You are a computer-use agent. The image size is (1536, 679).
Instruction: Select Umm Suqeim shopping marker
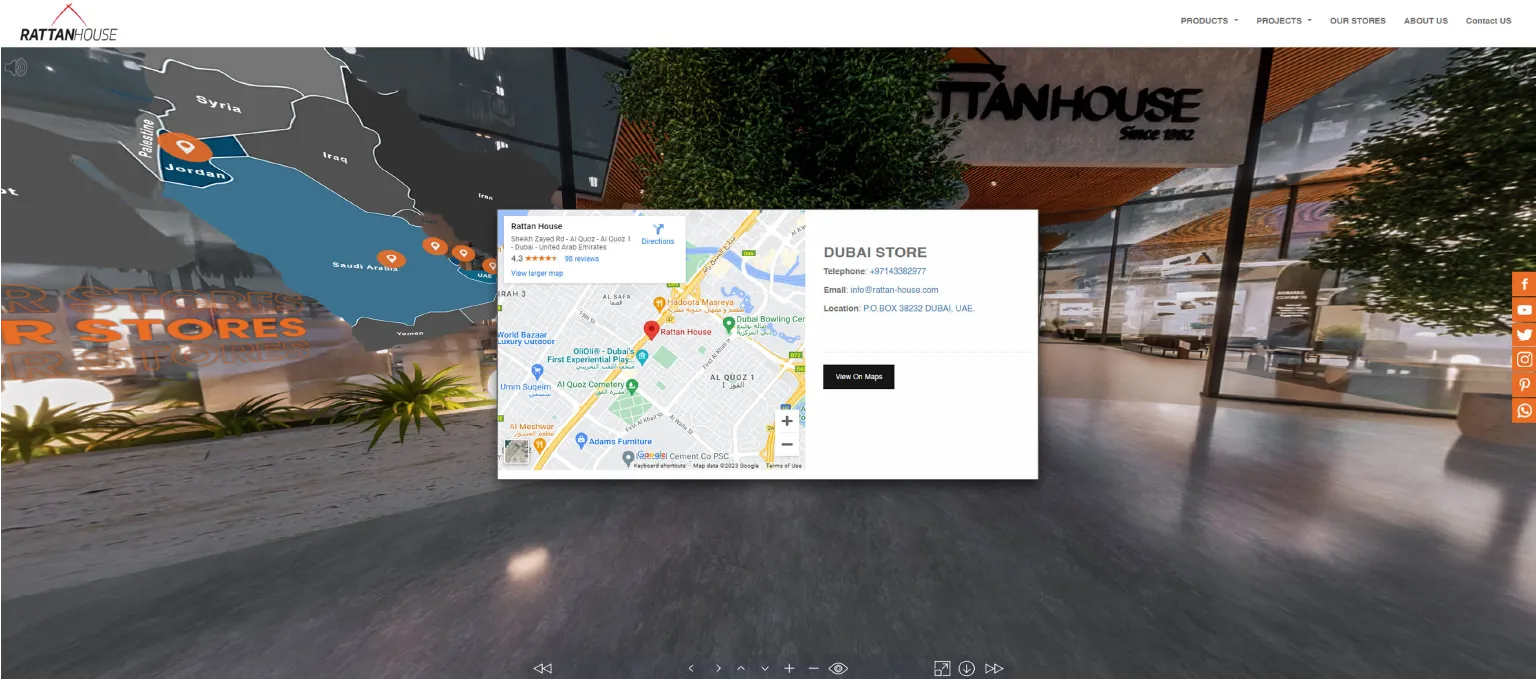click(x=537, y=371)
